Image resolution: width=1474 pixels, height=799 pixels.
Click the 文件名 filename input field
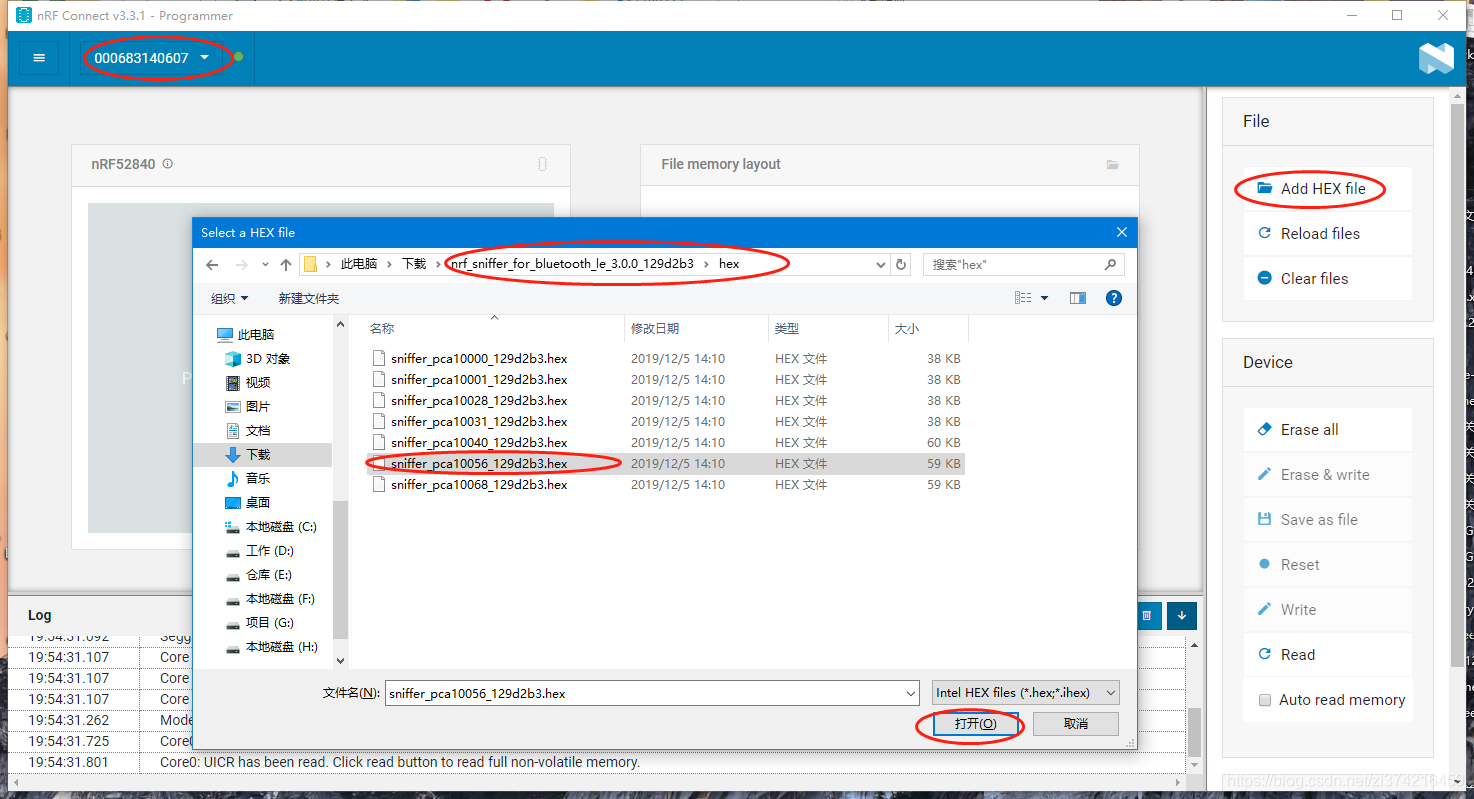tap(651, 693)
